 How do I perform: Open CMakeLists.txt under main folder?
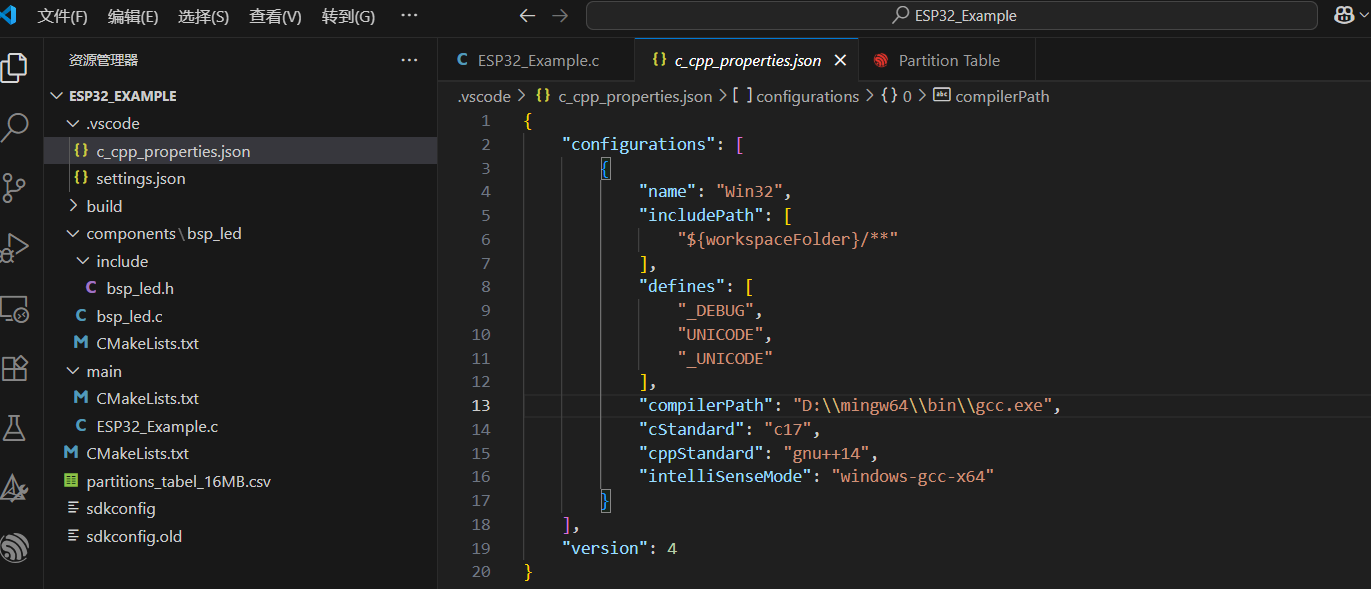[240, 398]
